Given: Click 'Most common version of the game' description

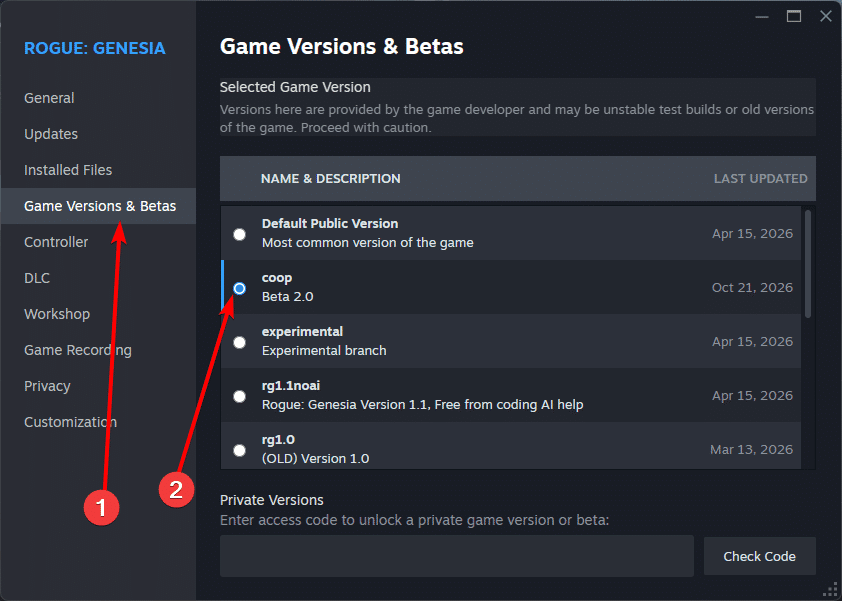Looking at the screenshot, I should click(x=368, y=243).
